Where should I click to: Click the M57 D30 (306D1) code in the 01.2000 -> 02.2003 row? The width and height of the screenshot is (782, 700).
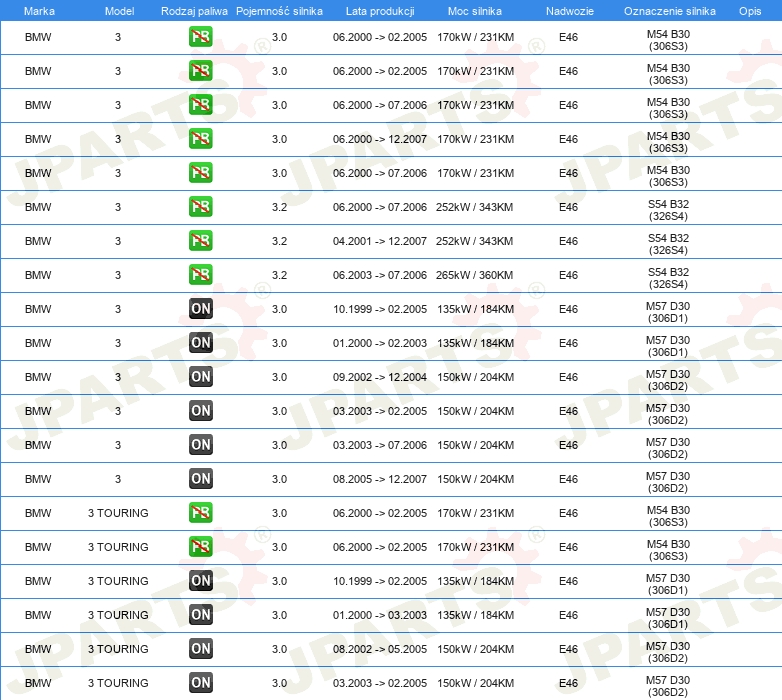pyautogui.click(x=668, y=346)
